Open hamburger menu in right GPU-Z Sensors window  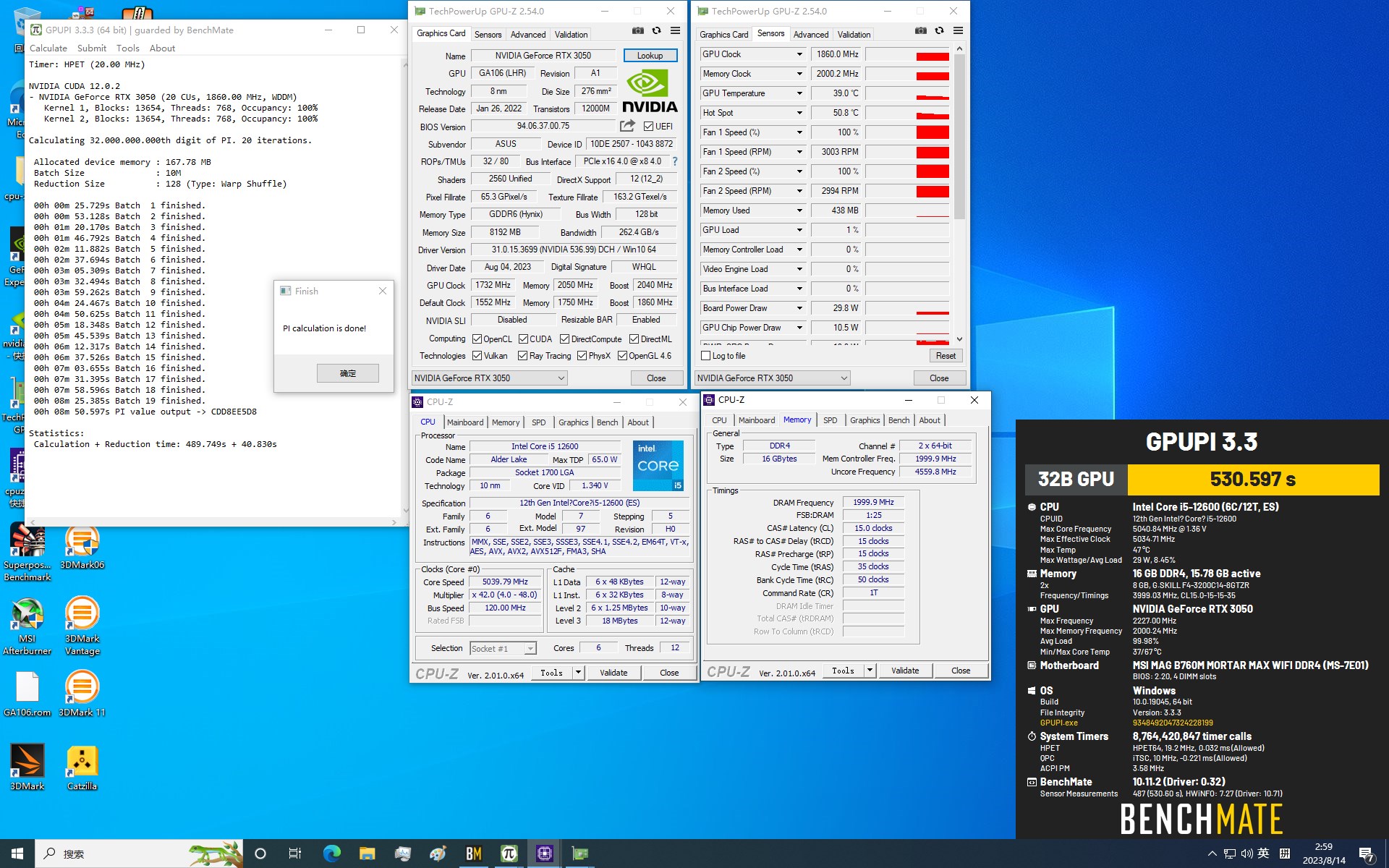tap(958, 30)
